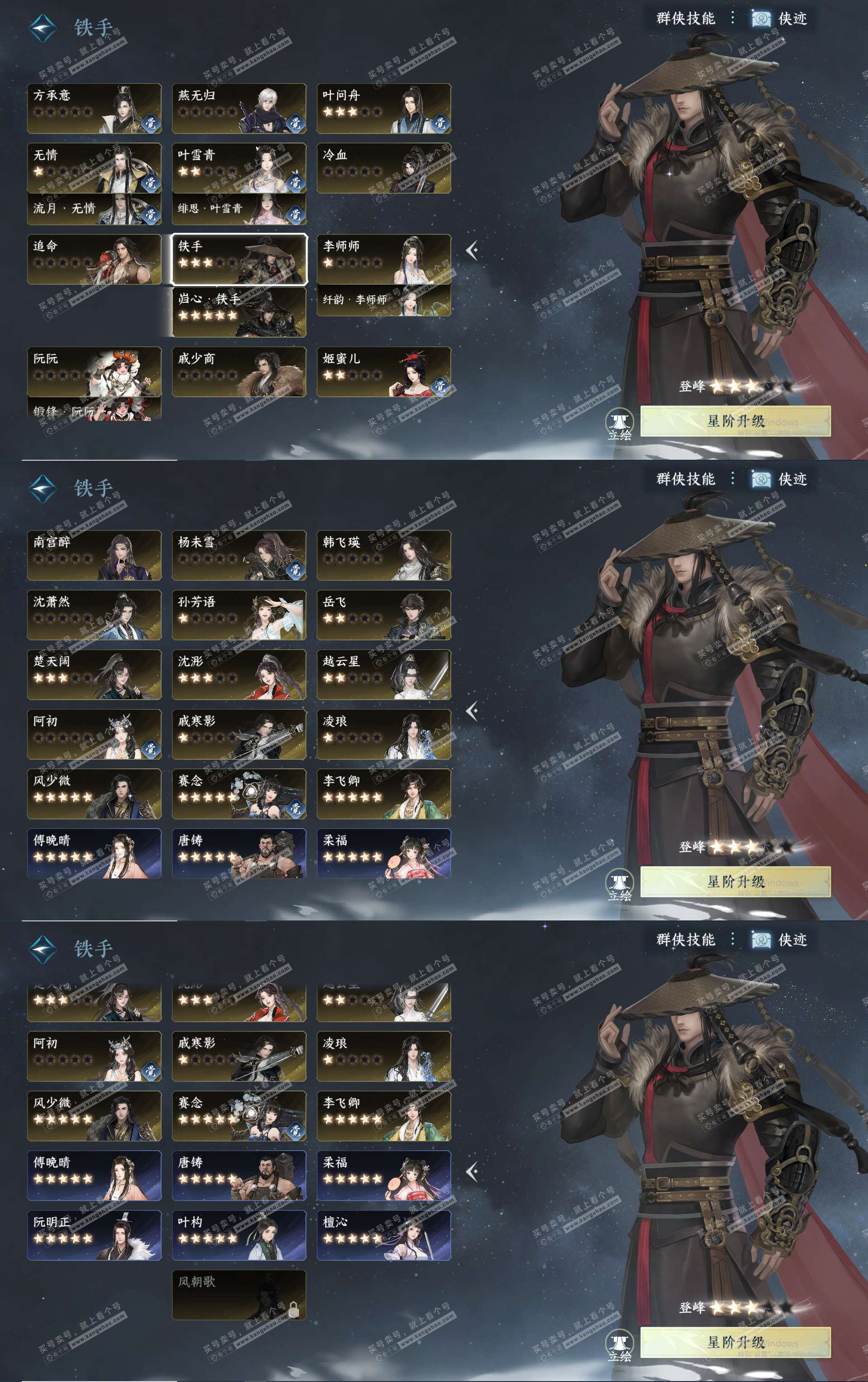The image size is (868, 1382).
Task: Click the 觉 badge on 方承意 card
Action: click(150, 122)
